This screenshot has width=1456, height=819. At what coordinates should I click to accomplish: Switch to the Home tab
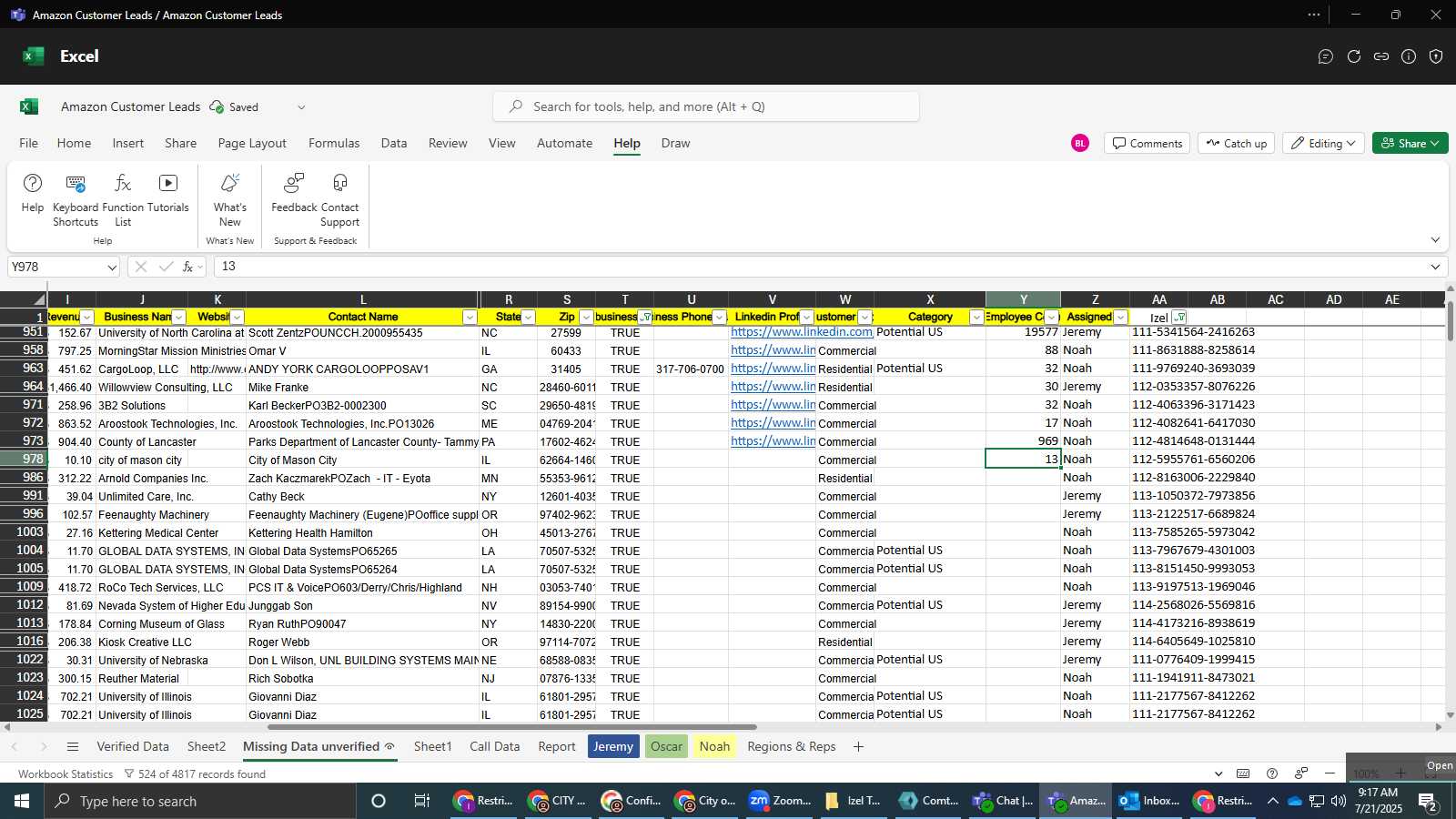74,143
